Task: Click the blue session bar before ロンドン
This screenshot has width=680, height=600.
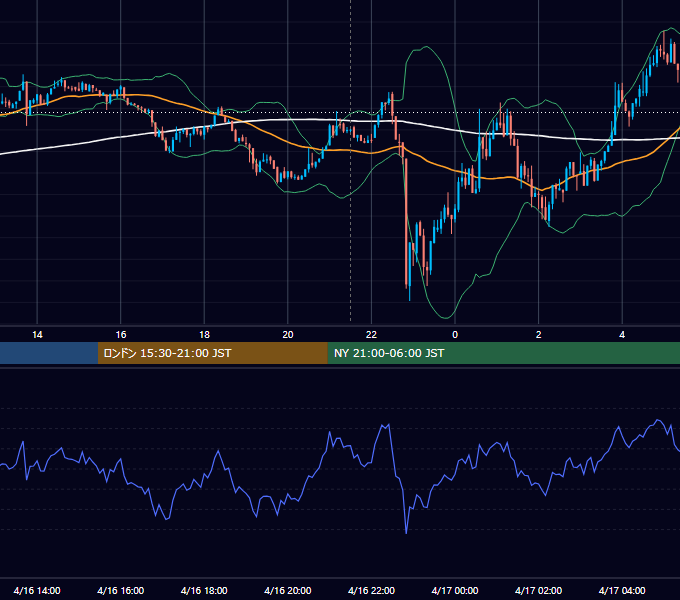Action: (49, 353)
